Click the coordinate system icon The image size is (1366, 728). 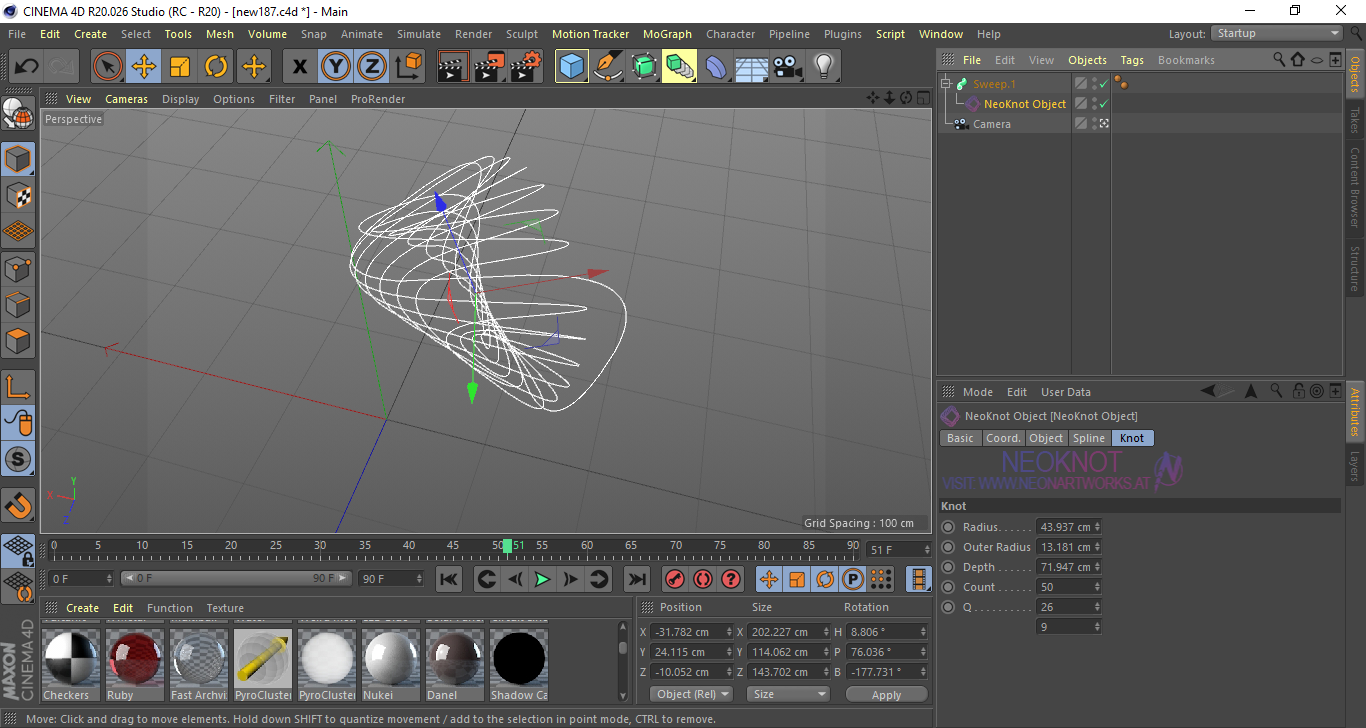point(408,67)
